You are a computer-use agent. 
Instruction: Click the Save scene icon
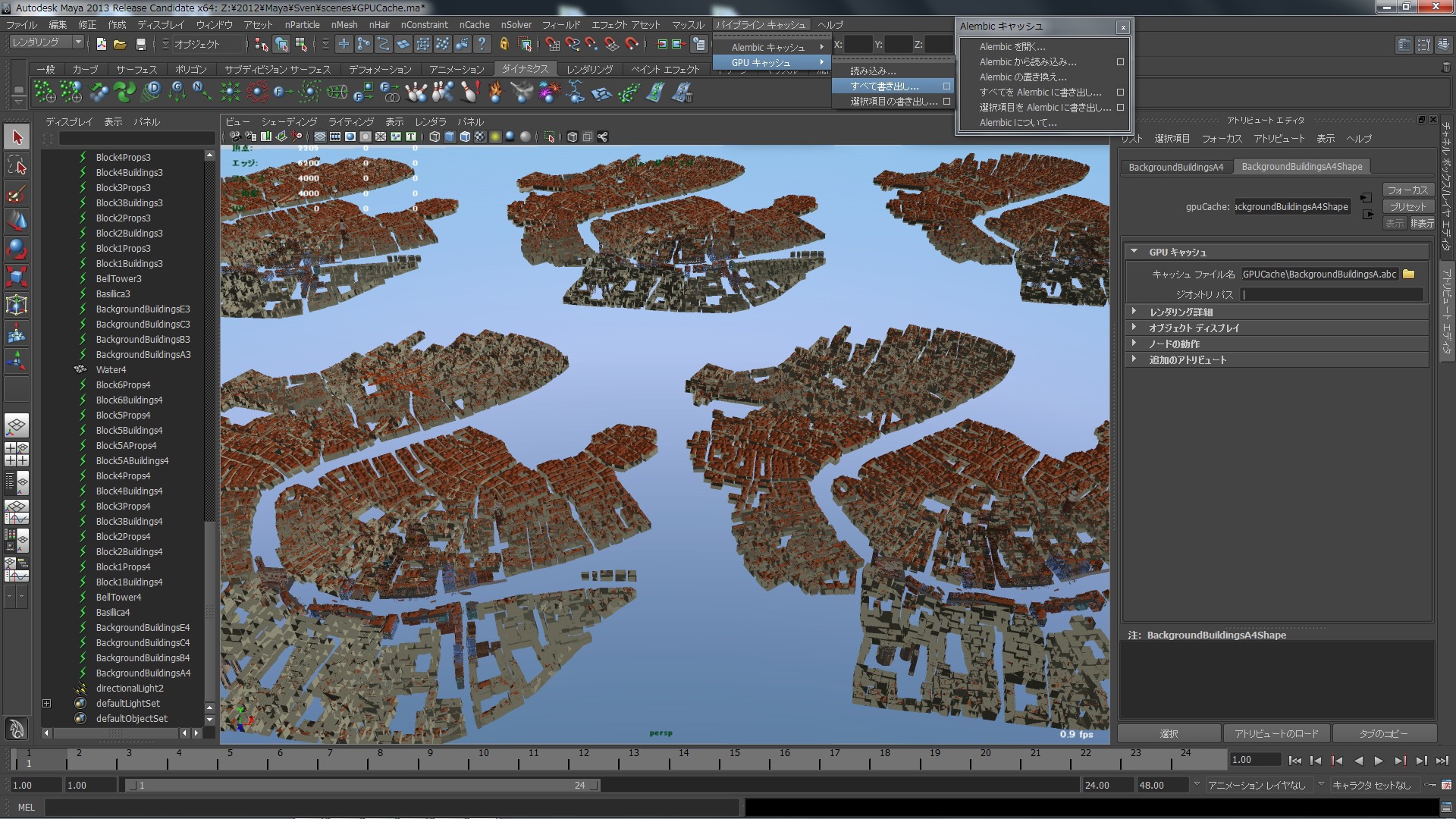click(x=140, y=45)
